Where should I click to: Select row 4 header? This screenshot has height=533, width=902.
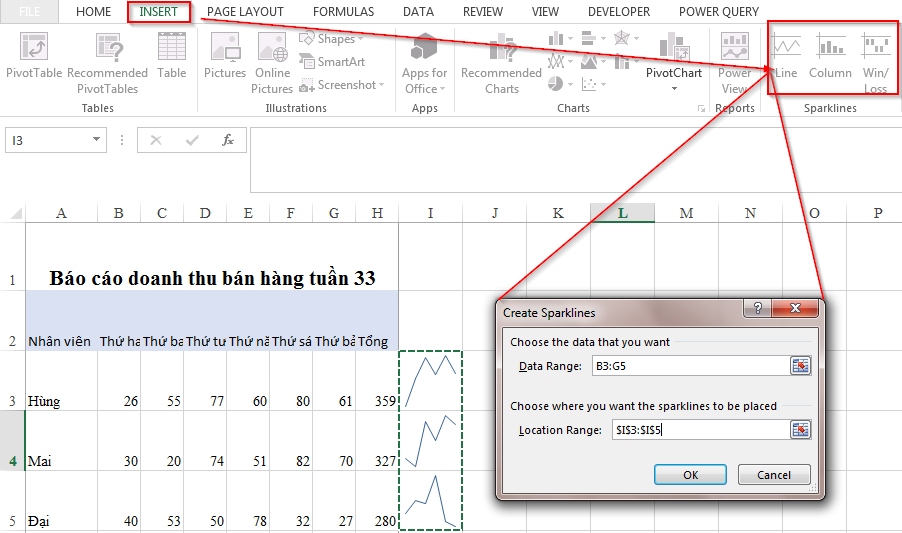tap(12, 440)
